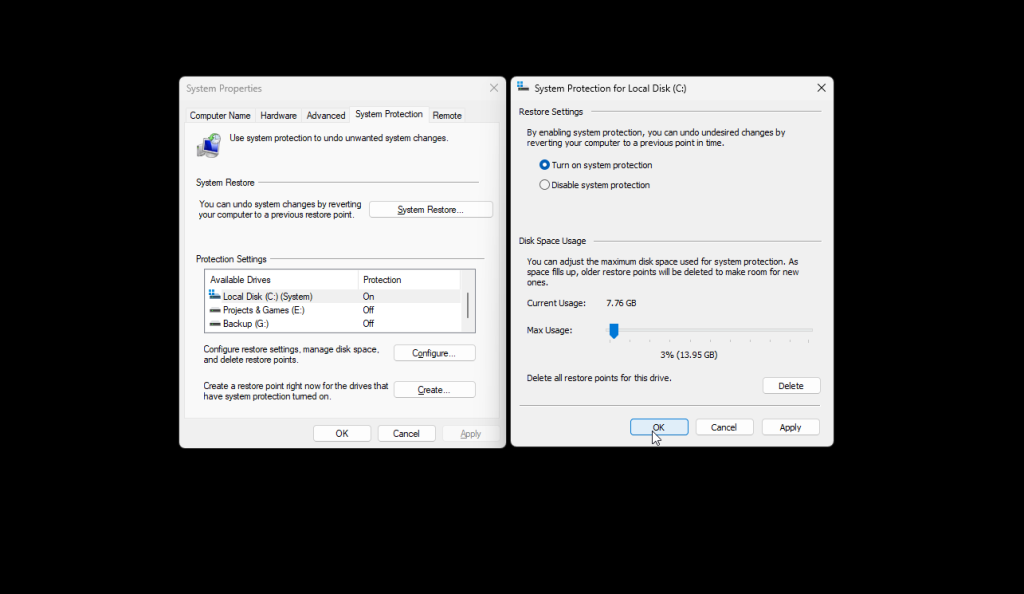1024x594 pixels.
Task: Click the Backup (G:) drive icon
Action: pyautogui.click(x=215, y=324)
